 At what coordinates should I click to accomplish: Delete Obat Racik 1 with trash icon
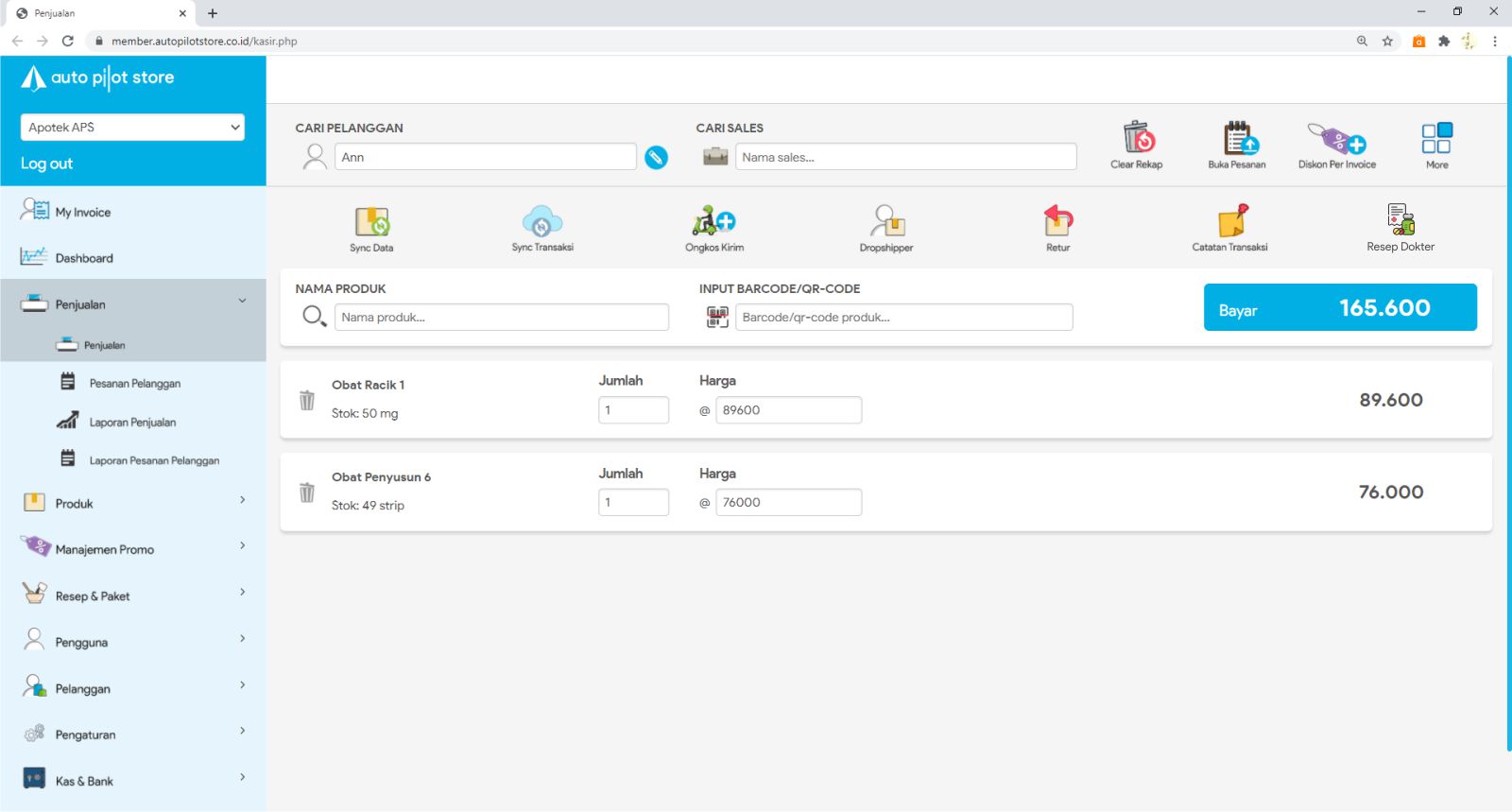pos(307,400)
